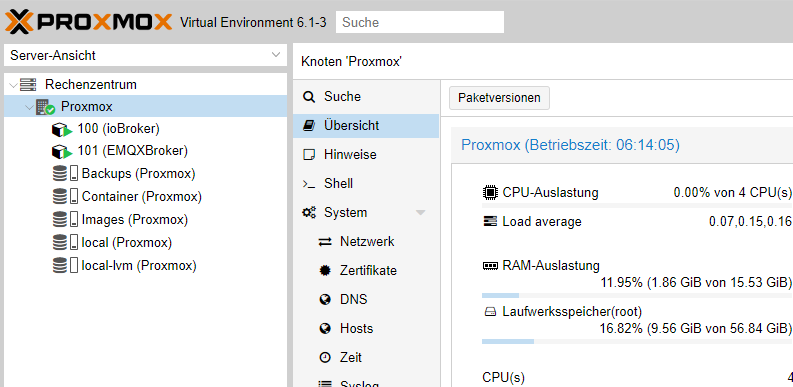This screenshot has width=793, height=387.
Task: Click the Zeit clock icon
Action: 325,358
